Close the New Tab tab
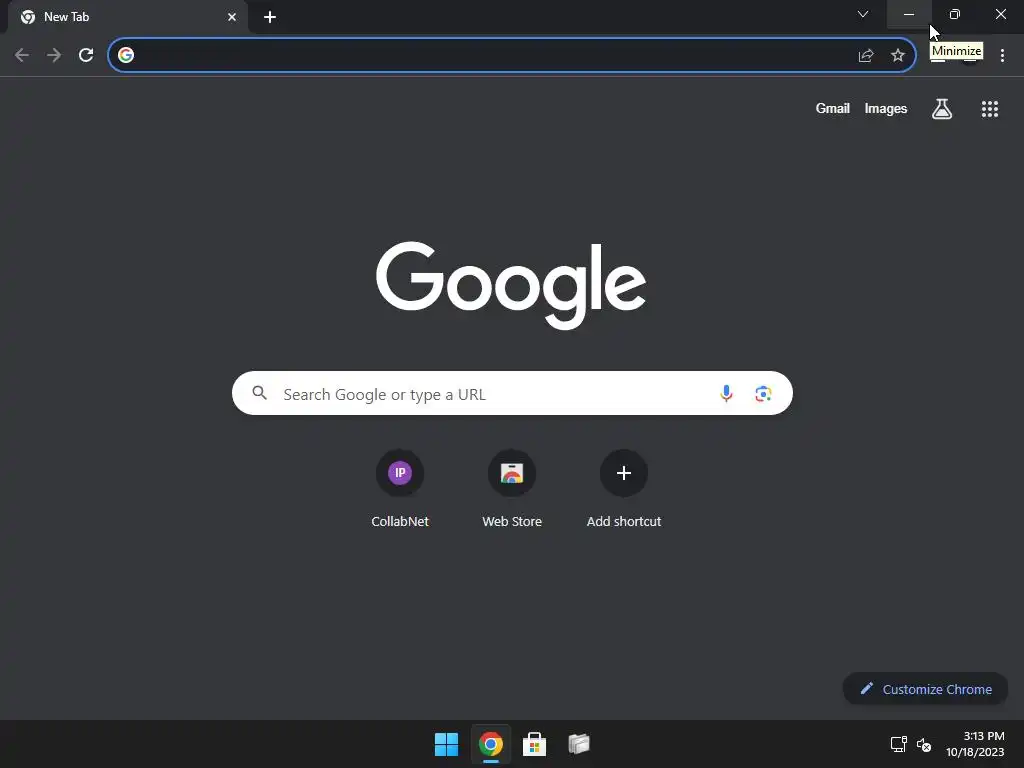This screenshot has width=1024, height=768. [x=232, y=17]
